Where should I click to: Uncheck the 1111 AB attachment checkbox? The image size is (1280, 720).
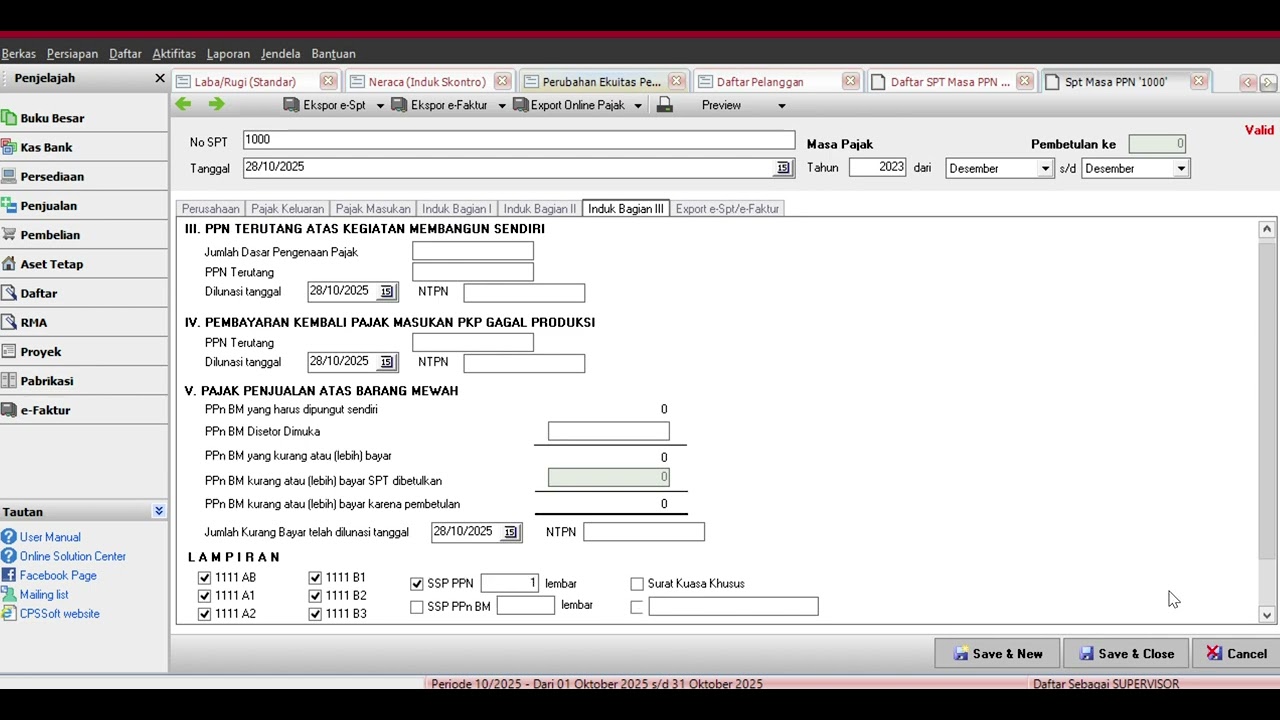tap(204, 578)
